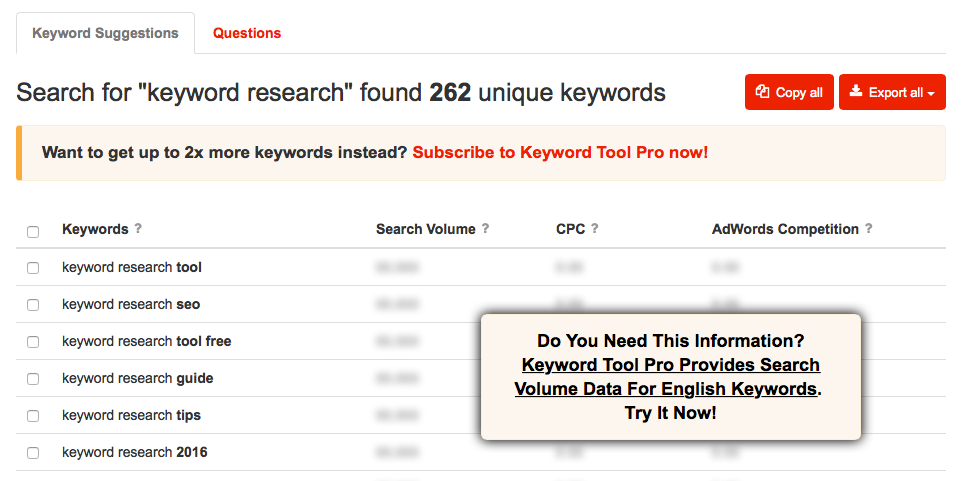Click the download icon in Export all
The height and width of the screenshot is (481, 969).
click(856, 92)
